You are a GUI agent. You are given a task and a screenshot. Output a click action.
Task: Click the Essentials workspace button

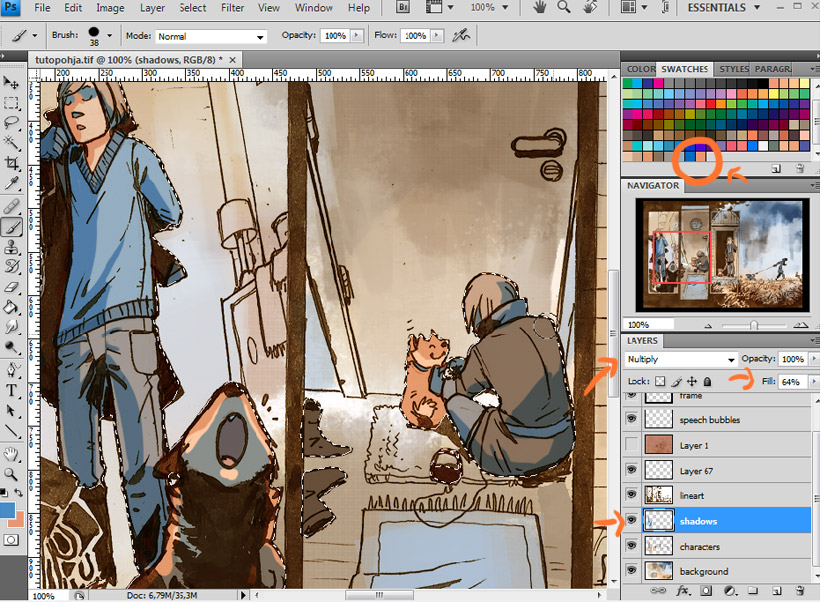pyautogui.click(x=723, y=8)
